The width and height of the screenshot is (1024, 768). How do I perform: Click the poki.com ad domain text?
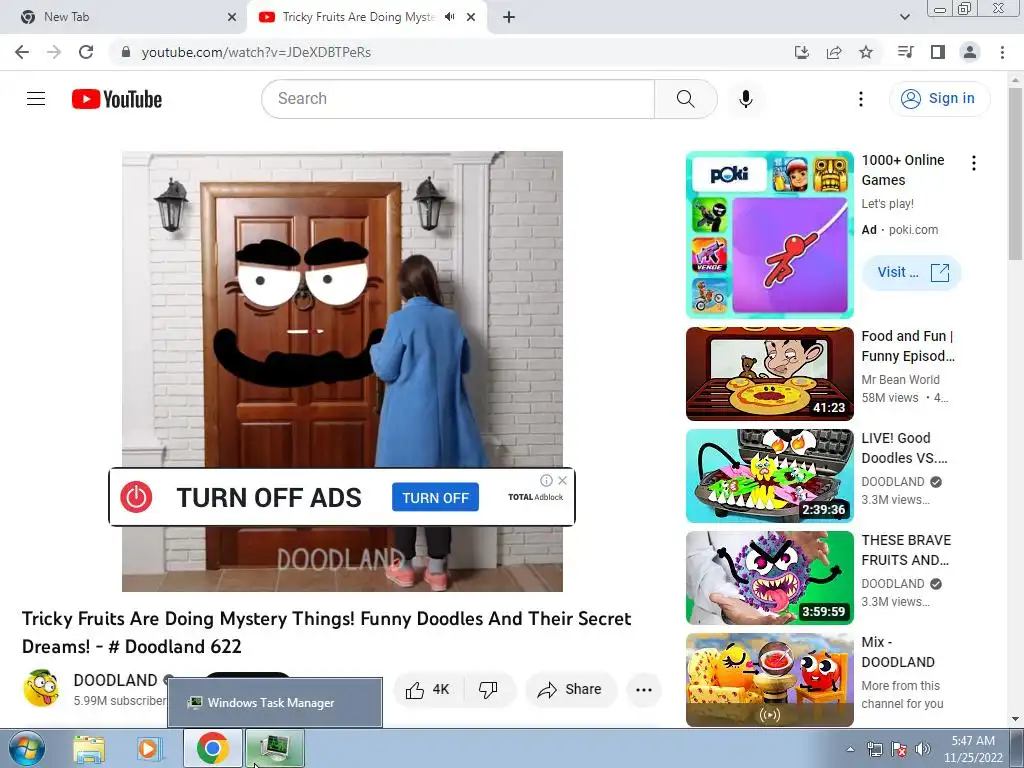coord(913,230)
